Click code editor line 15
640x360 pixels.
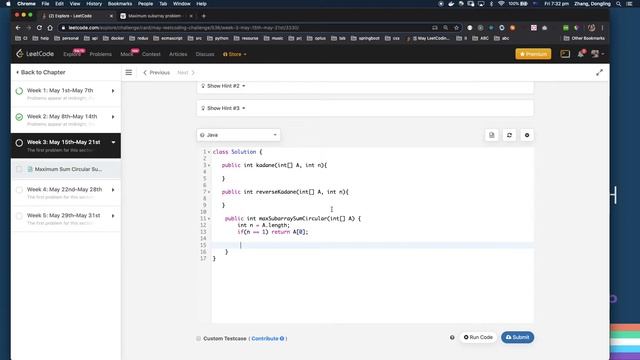(x=372, y=245)
